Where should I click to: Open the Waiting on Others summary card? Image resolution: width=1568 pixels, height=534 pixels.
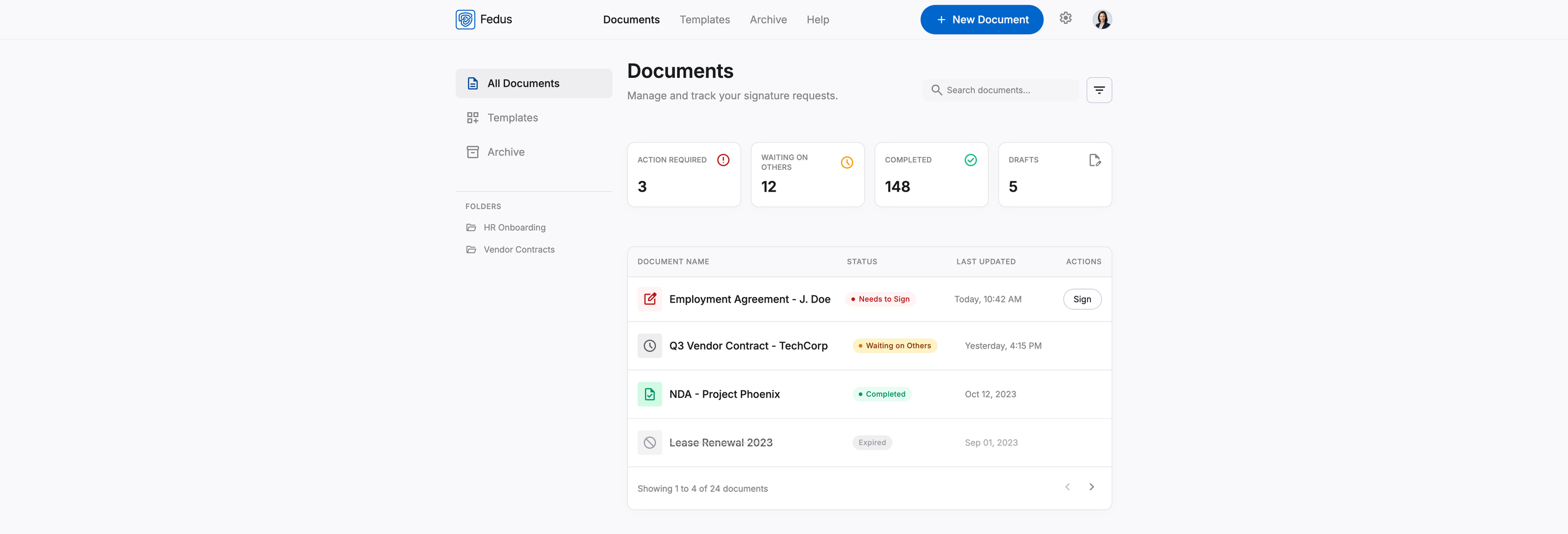pyautogui.click(x=807, y=175)
